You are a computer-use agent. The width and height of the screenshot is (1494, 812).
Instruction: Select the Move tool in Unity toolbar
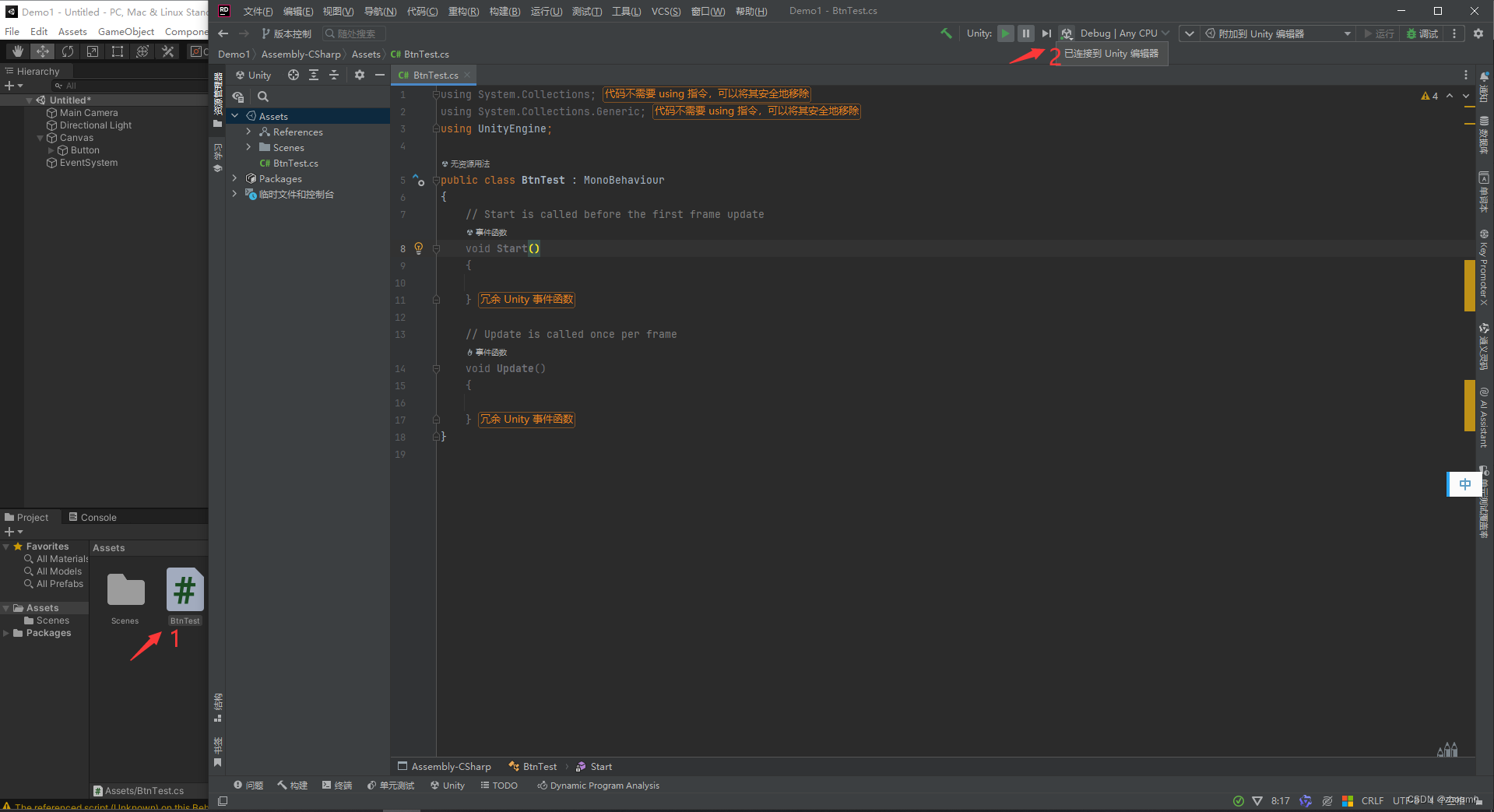42,51
